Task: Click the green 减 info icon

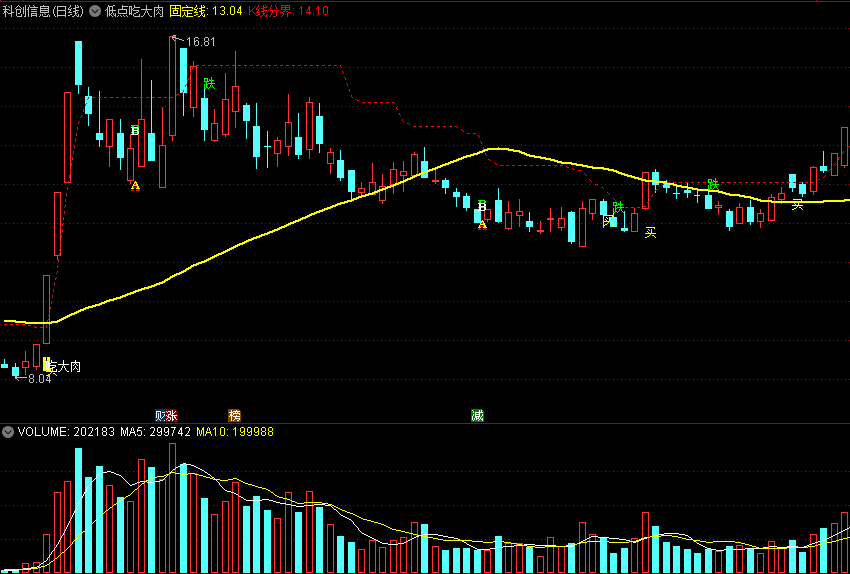Action: (x=477, y=416)
